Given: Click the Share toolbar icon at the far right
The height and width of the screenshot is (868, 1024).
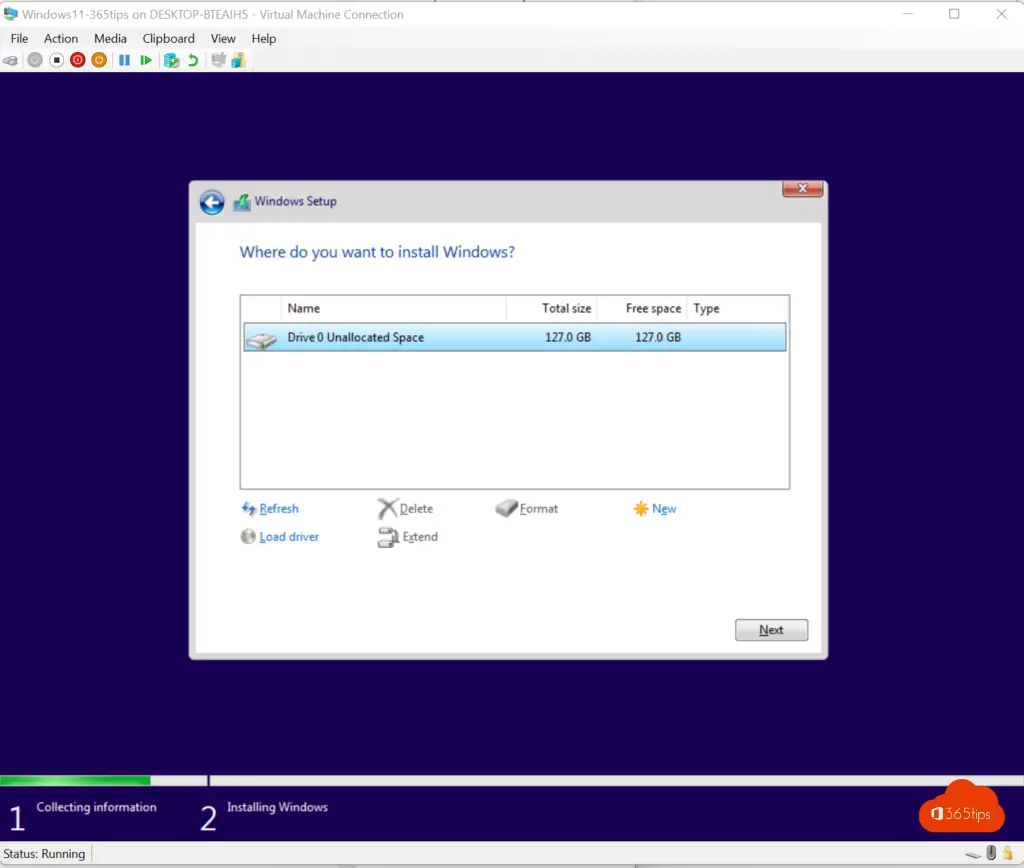Looking at the screenshot, I should (x=238, y=60).
